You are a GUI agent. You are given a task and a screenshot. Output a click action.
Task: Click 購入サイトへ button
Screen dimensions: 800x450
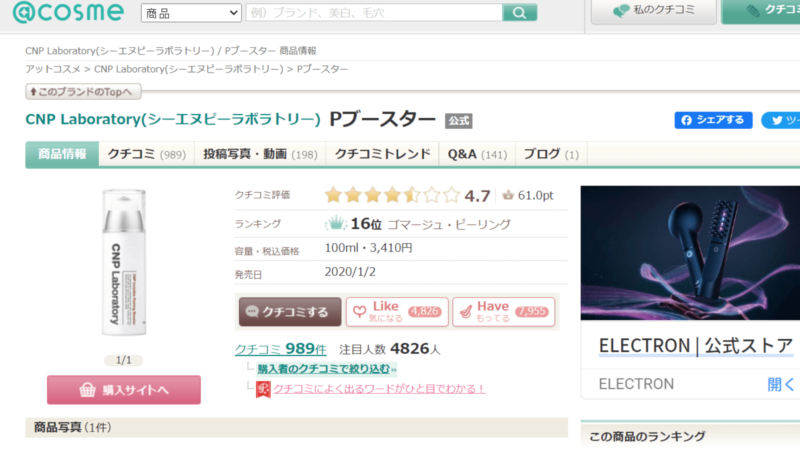(x=123, y=390)
